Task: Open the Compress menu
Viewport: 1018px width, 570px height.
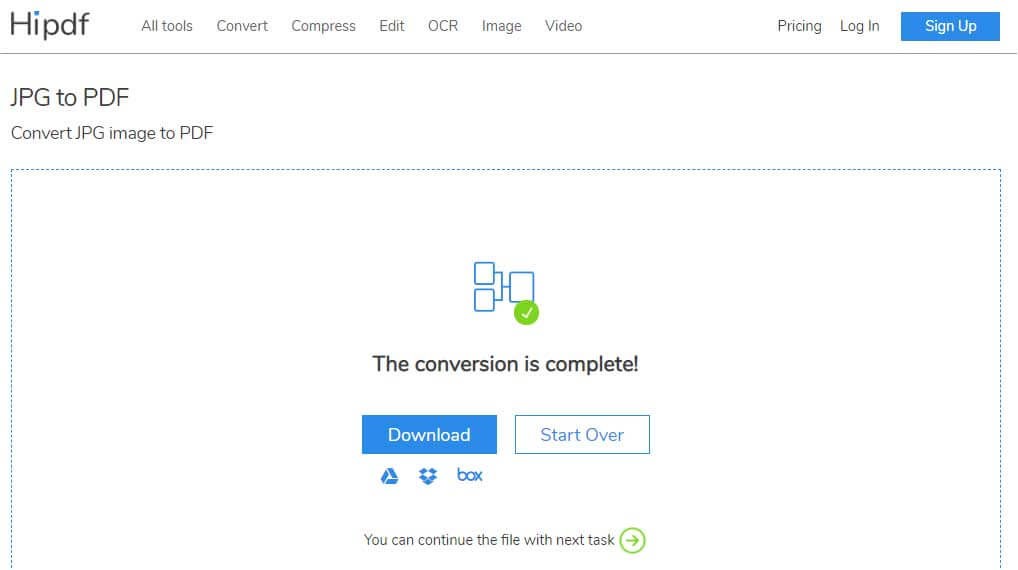Action: (323, 26)
